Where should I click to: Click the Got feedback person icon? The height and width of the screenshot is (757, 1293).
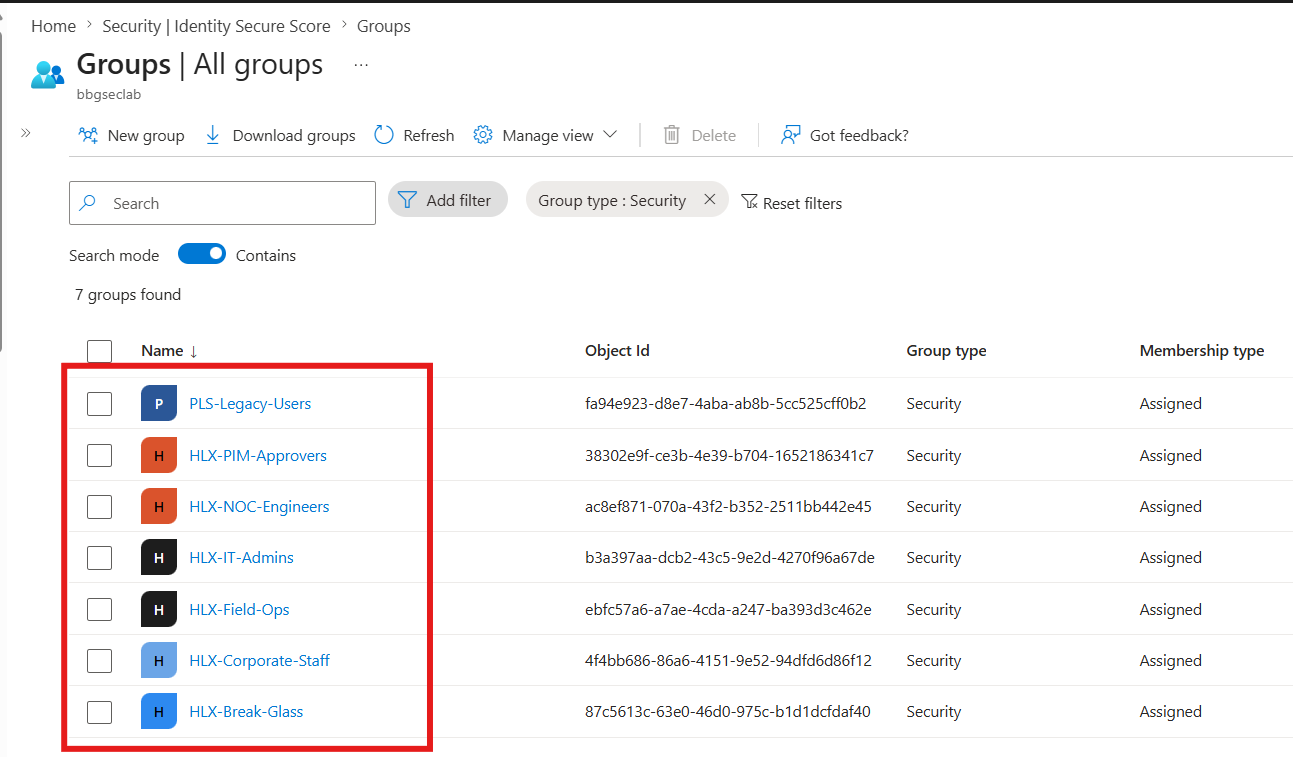(791, 135)
